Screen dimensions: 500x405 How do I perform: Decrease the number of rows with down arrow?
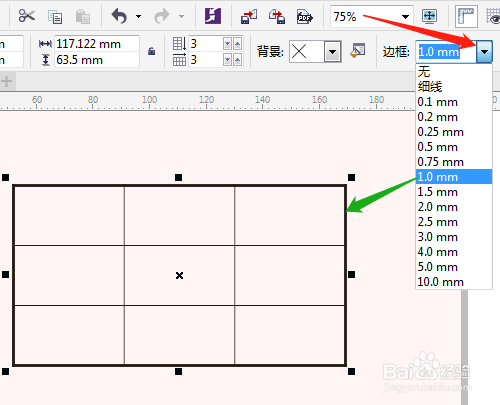coord(228,44)
